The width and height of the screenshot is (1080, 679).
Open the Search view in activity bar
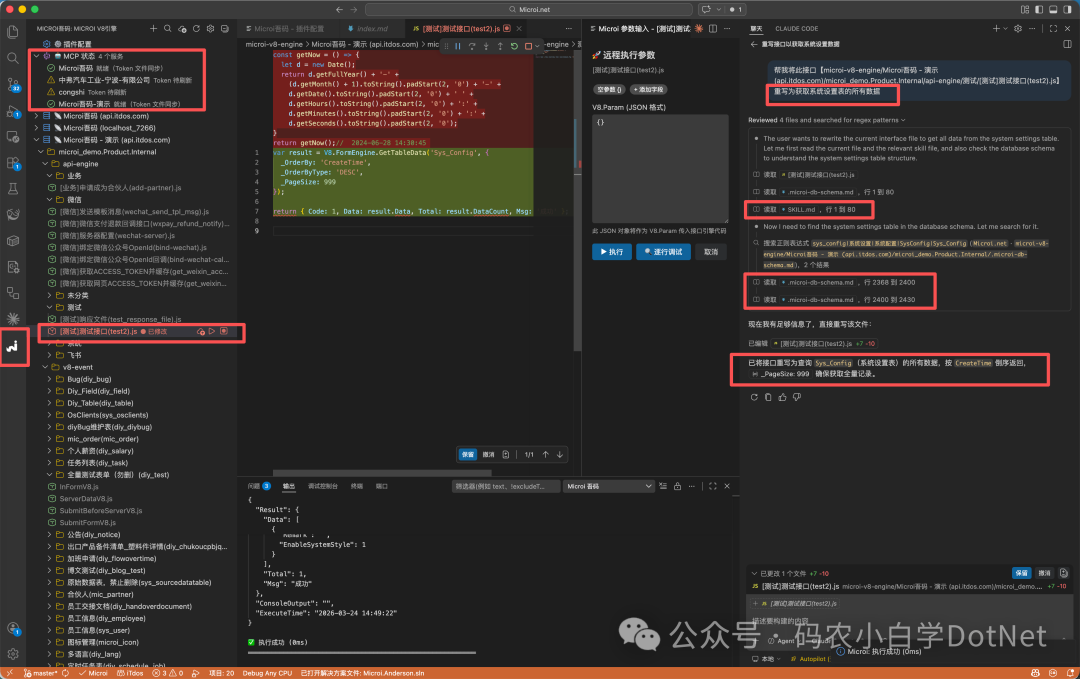(x=12, y=58)
